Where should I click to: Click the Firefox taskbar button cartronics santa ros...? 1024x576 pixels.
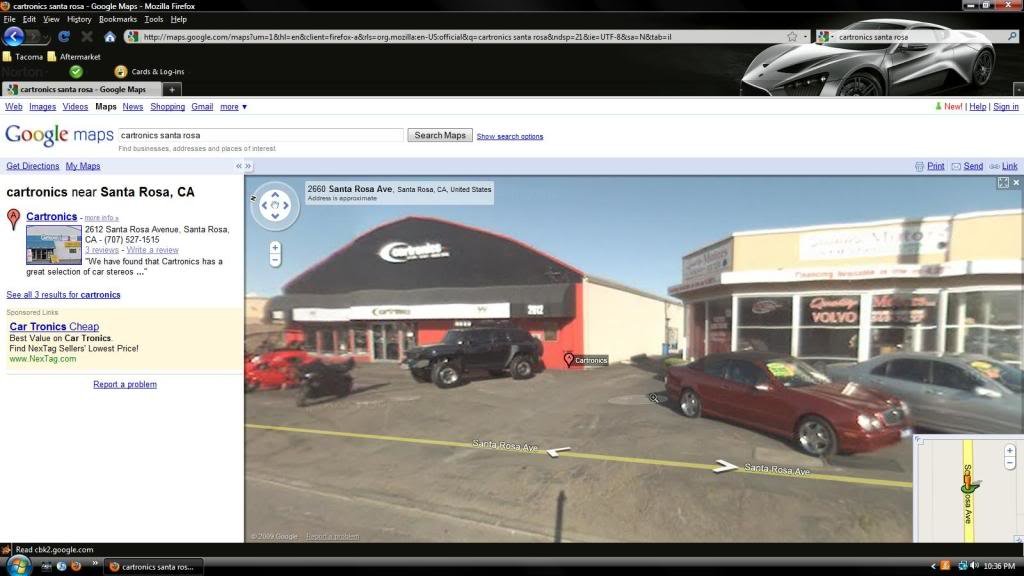point(154,566)
